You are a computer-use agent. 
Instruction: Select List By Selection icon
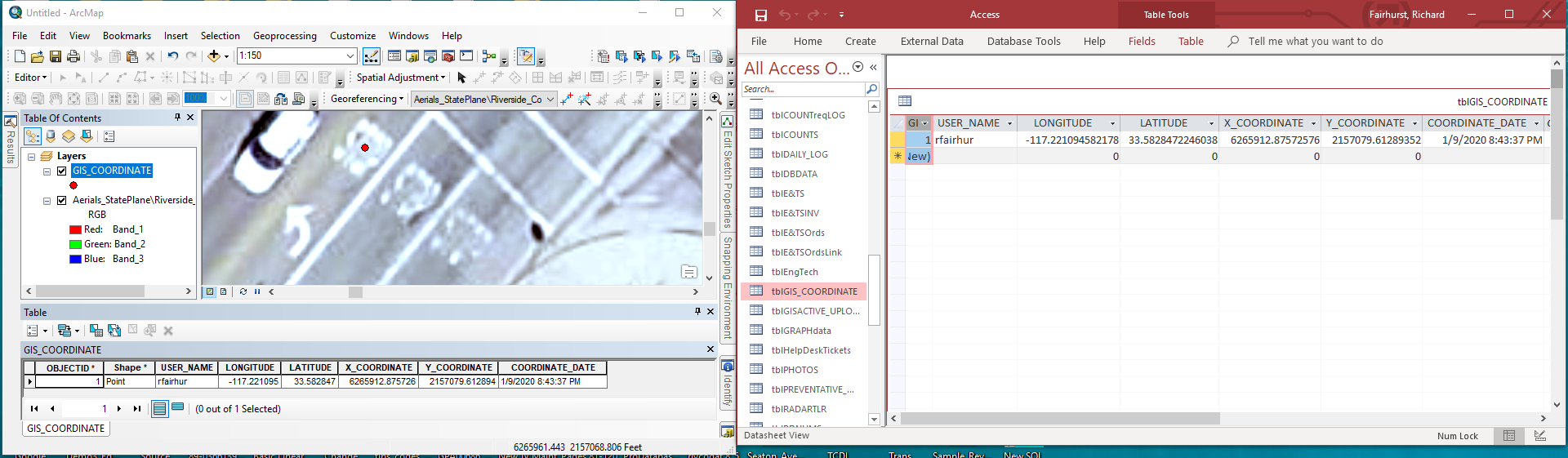tap(87, 136)
